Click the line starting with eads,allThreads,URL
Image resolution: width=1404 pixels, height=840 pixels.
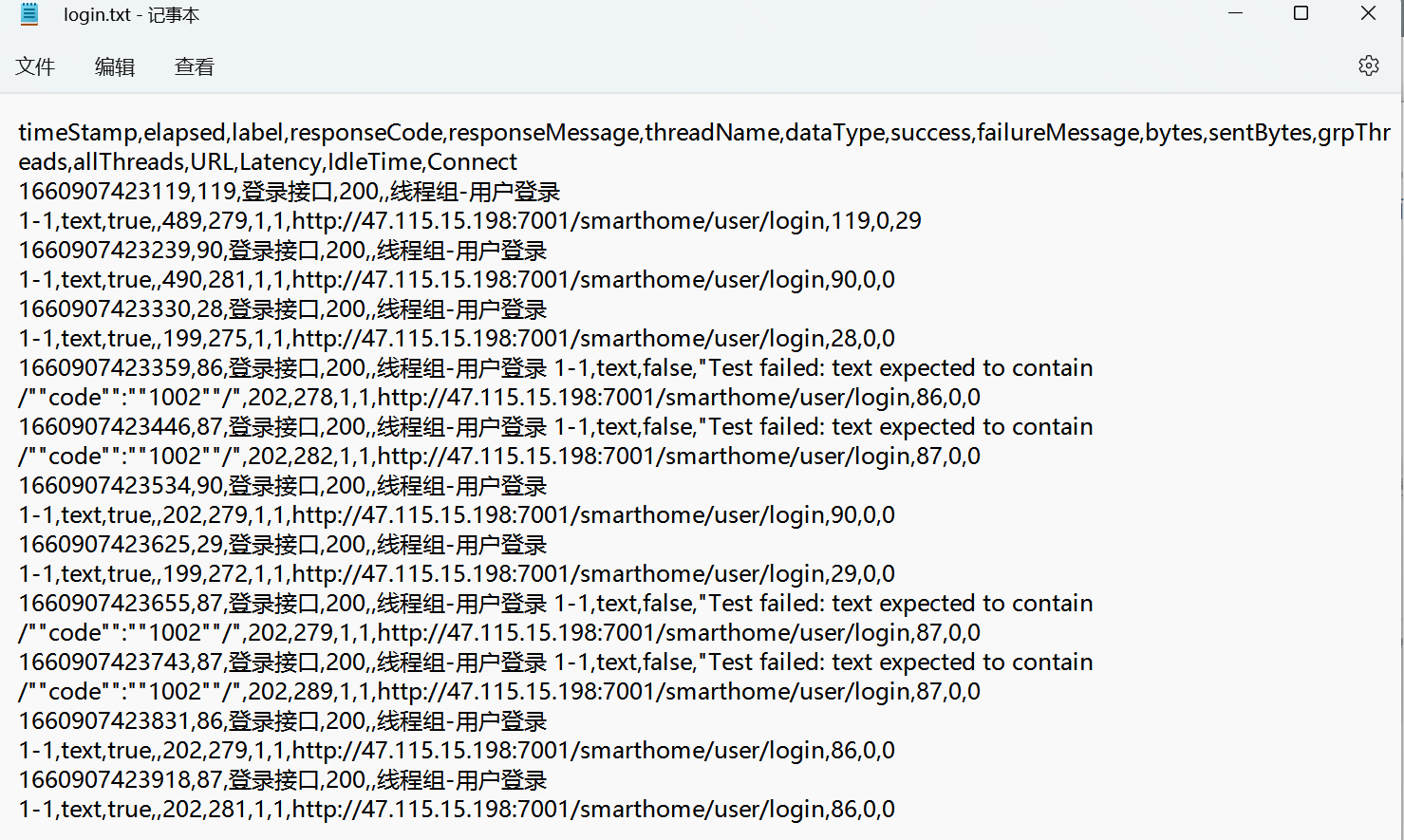[x=268, y=161]
